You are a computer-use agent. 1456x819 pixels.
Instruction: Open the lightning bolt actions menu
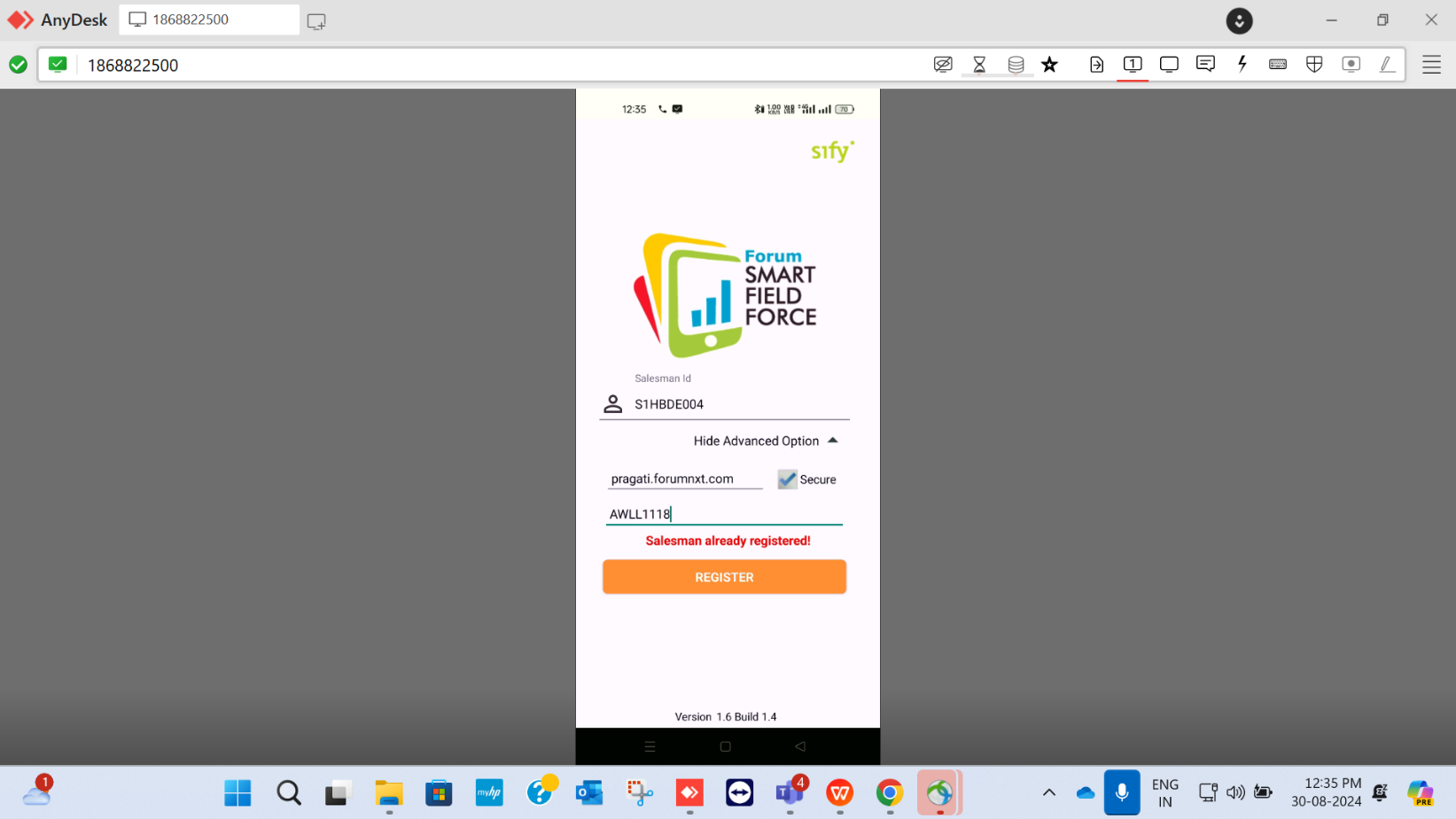(x=1242, y=64)
